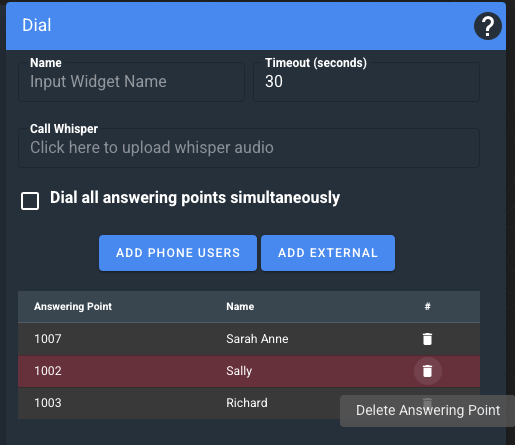
Task: Click the Name column header
Action: click(240, 306)
